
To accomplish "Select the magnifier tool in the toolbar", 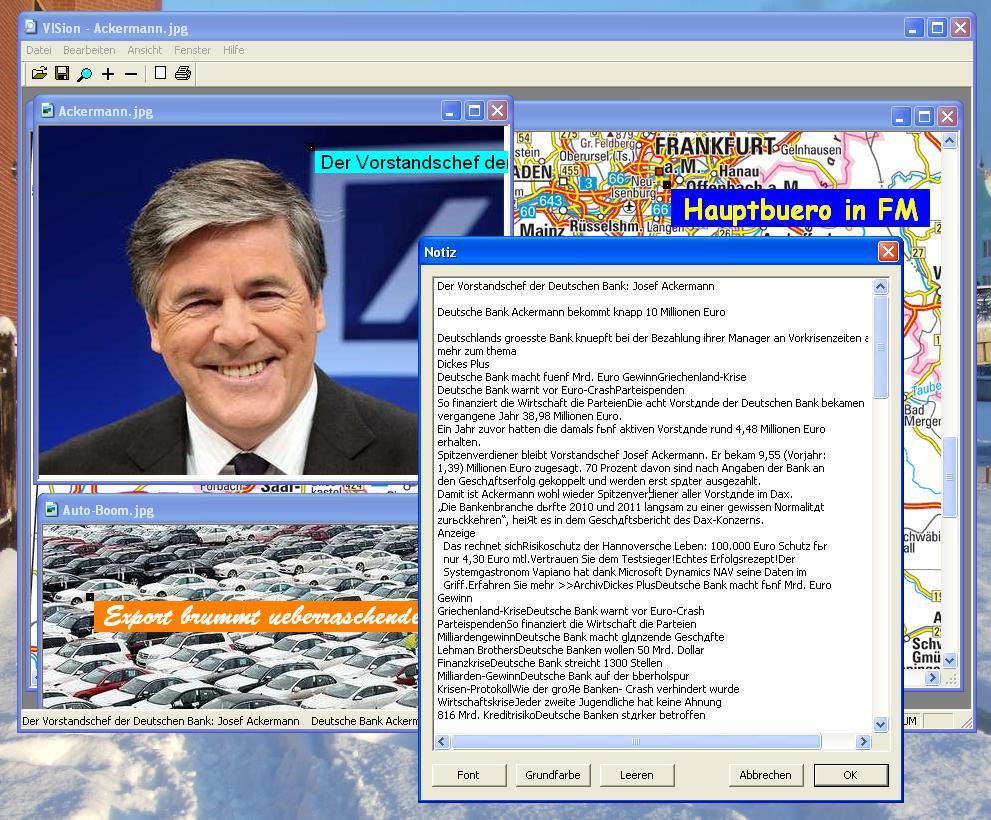I will point(85,74).
